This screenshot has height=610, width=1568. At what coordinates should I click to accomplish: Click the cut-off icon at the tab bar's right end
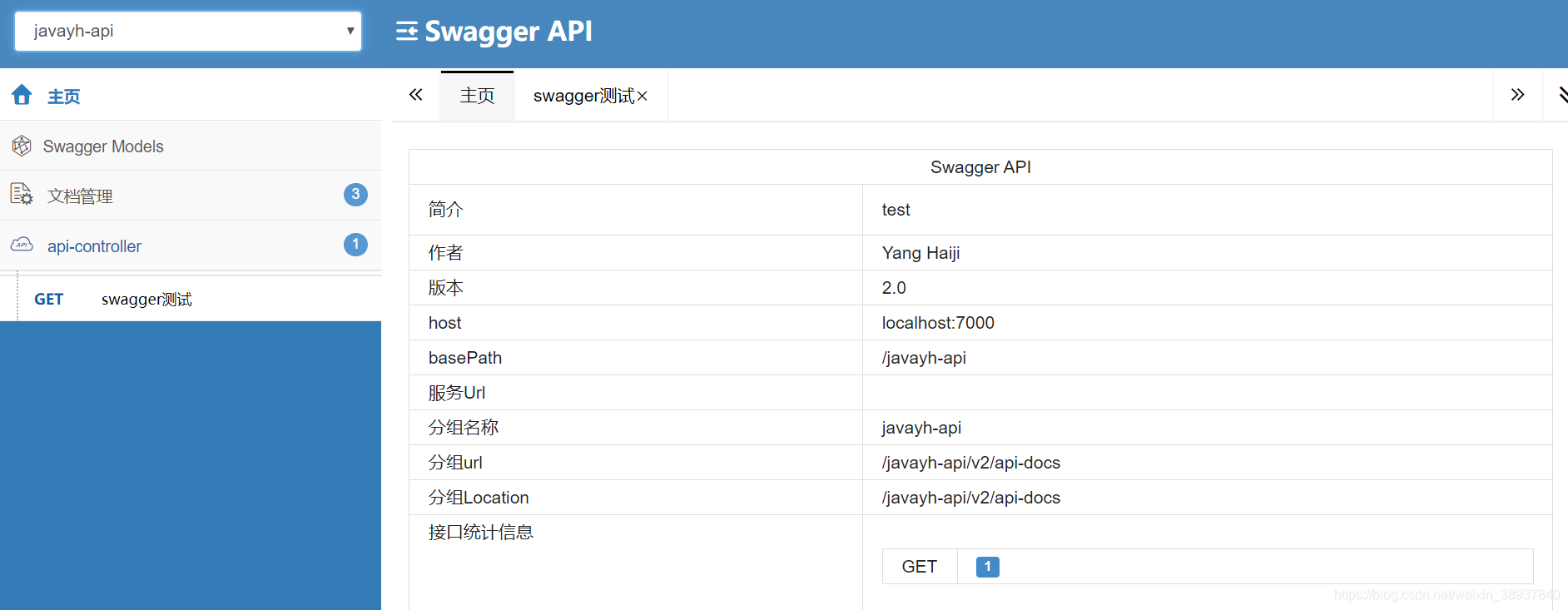click(x=1562, y=95)
